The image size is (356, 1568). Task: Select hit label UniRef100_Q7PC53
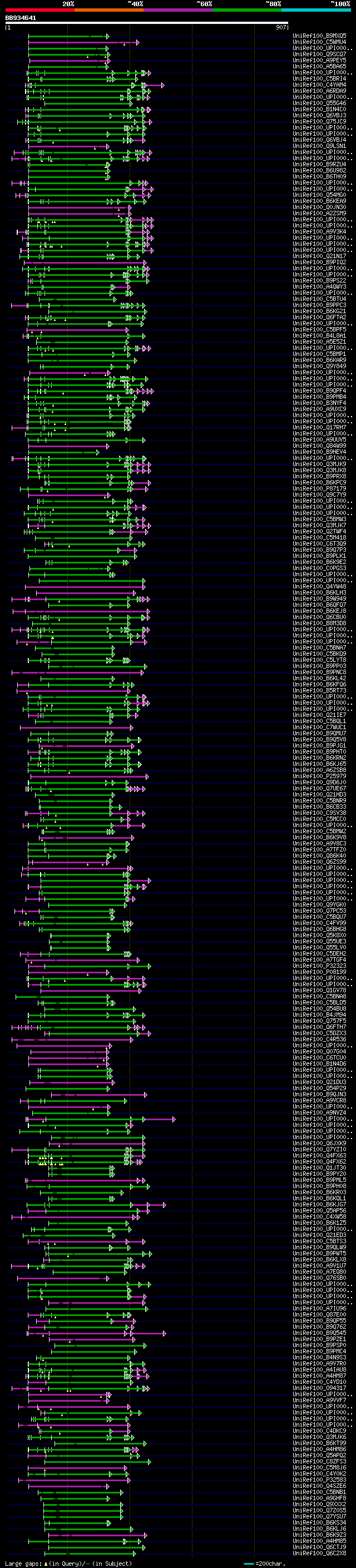click(x=319, y=911)
